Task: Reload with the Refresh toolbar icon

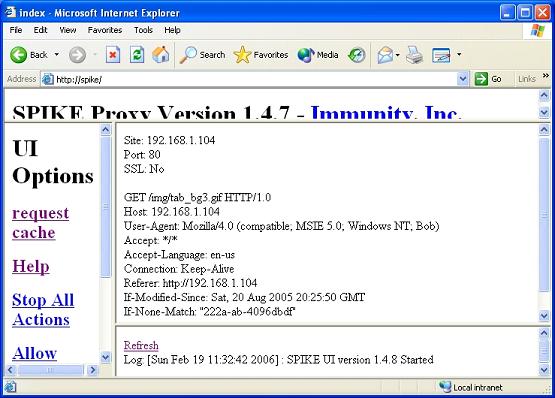Action: coord(137,55)
